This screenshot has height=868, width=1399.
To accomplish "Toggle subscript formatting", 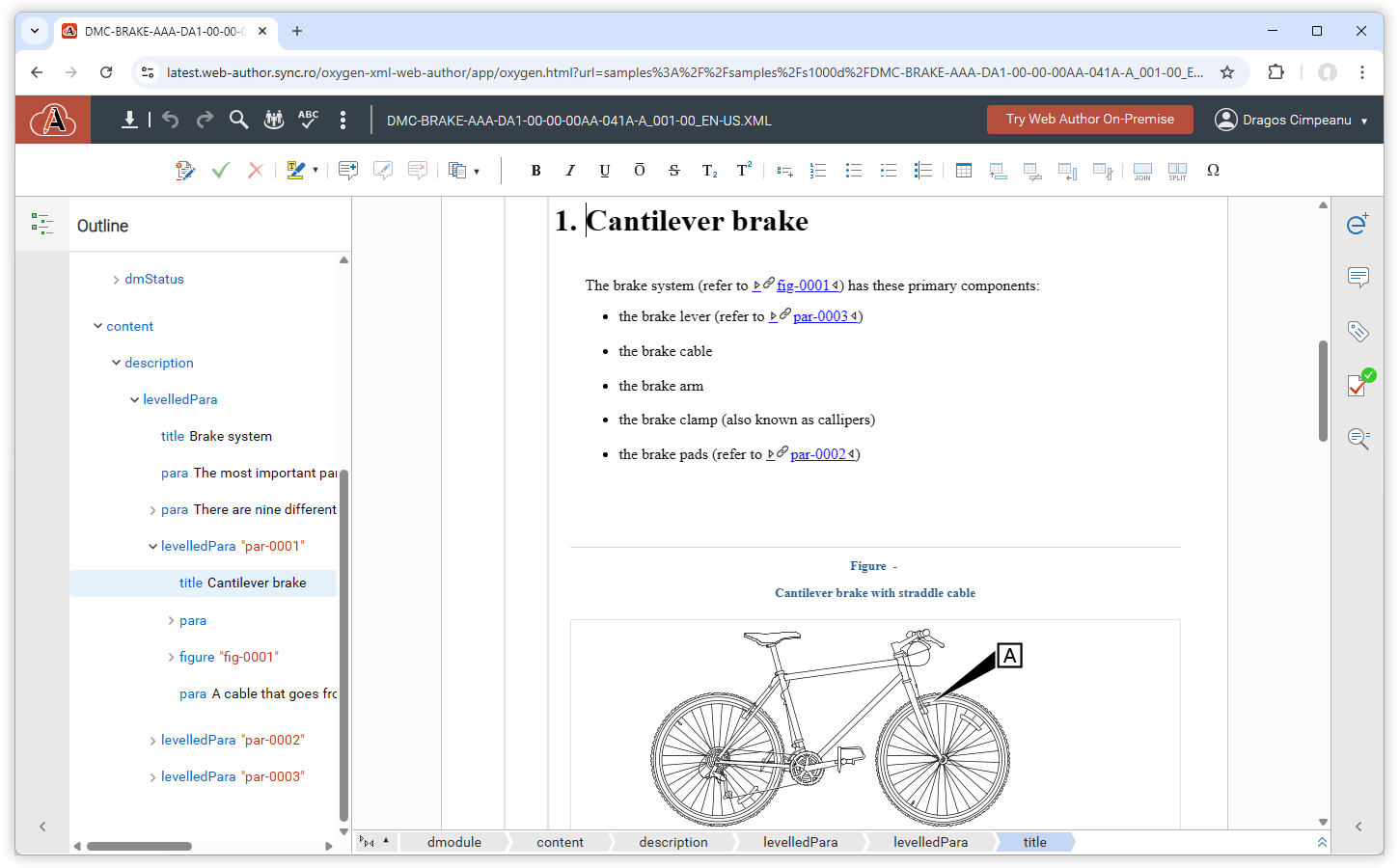I will 709,171.
